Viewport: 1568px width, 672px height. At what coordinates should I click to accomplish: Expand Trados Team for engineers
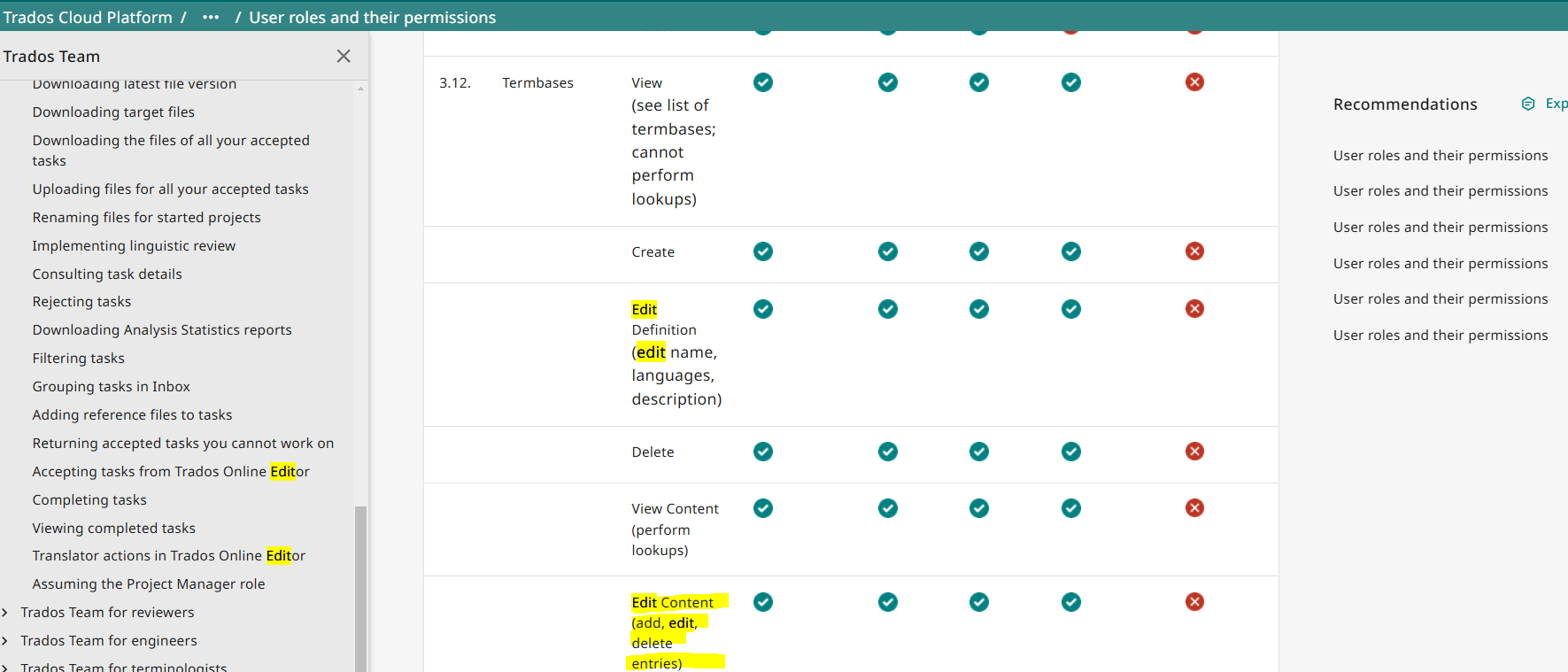(x=5, y=641)
